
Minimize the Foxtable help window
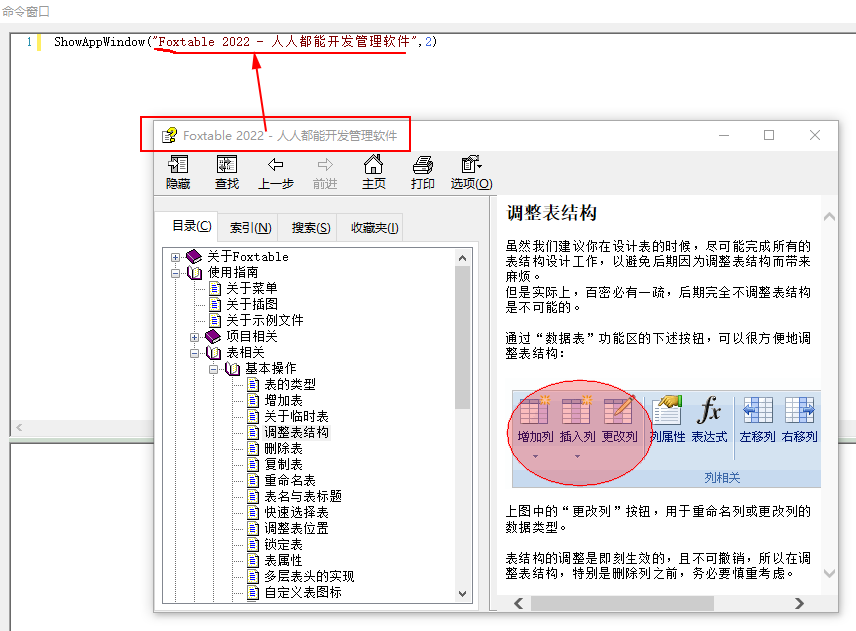pos(724,135)
